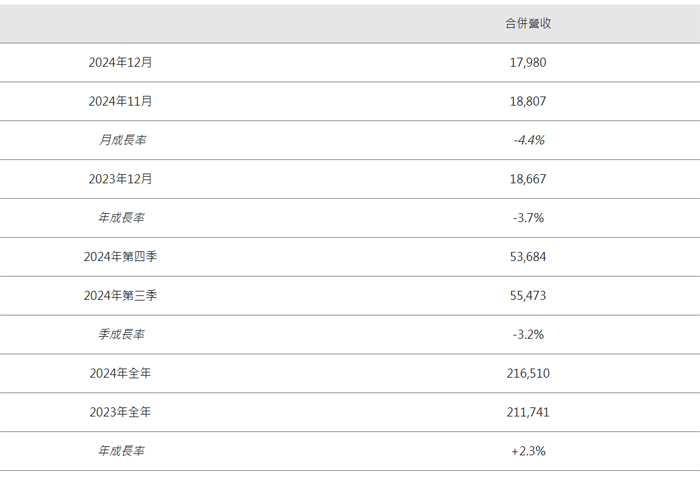Select the 2024年第三季 row label
Viewport: 700px width, 478px height.
point(120,296)
